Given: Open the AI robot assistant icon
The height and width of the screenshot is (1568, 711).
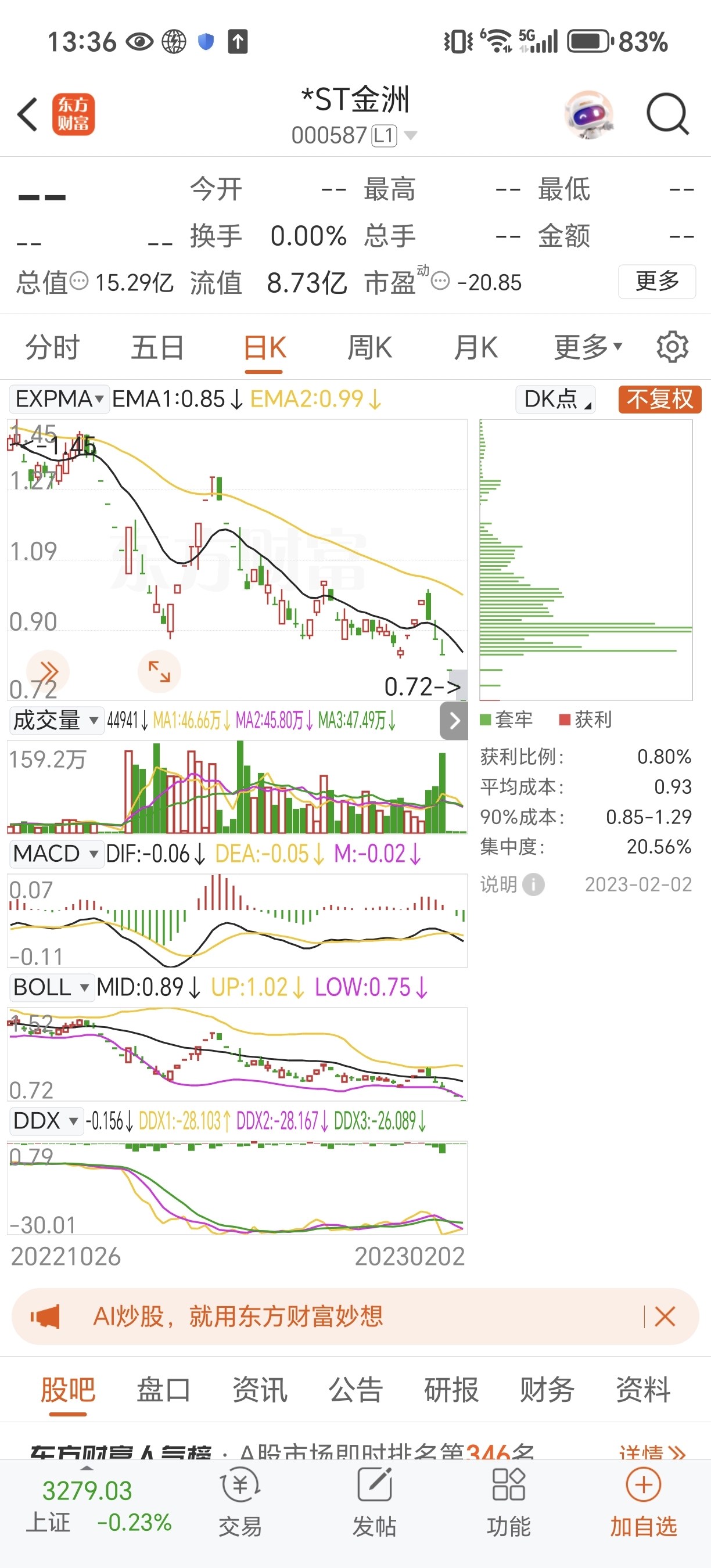Looking at the screenshot, I should click(x=588, y=114).
